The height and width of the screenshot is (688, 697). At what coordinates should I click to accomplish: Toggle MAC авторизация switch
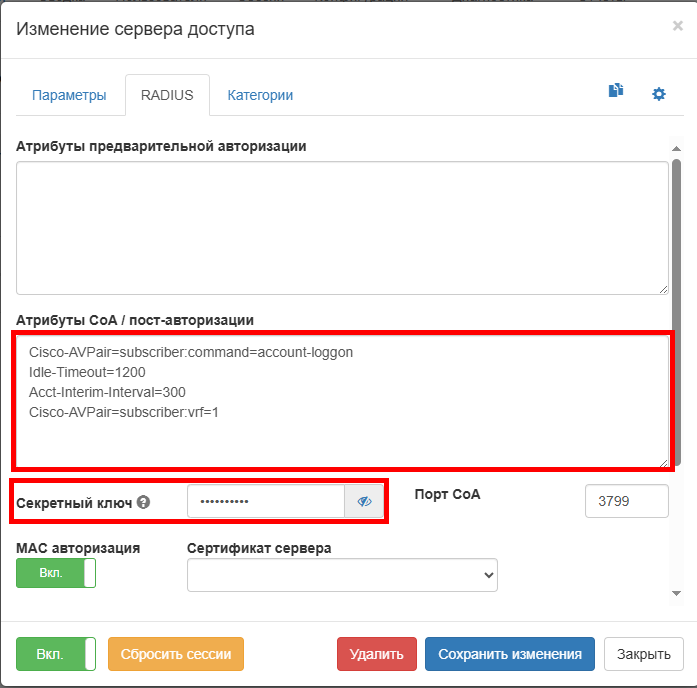tap(56, 573)
